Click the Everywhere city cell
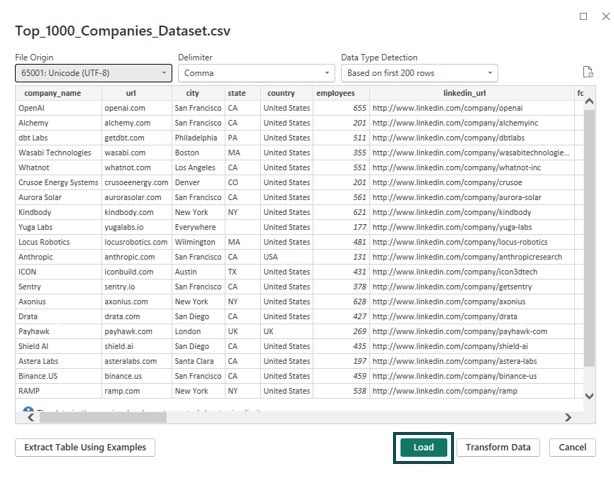Viewport: 614px width, 477px height. point(199,227)
